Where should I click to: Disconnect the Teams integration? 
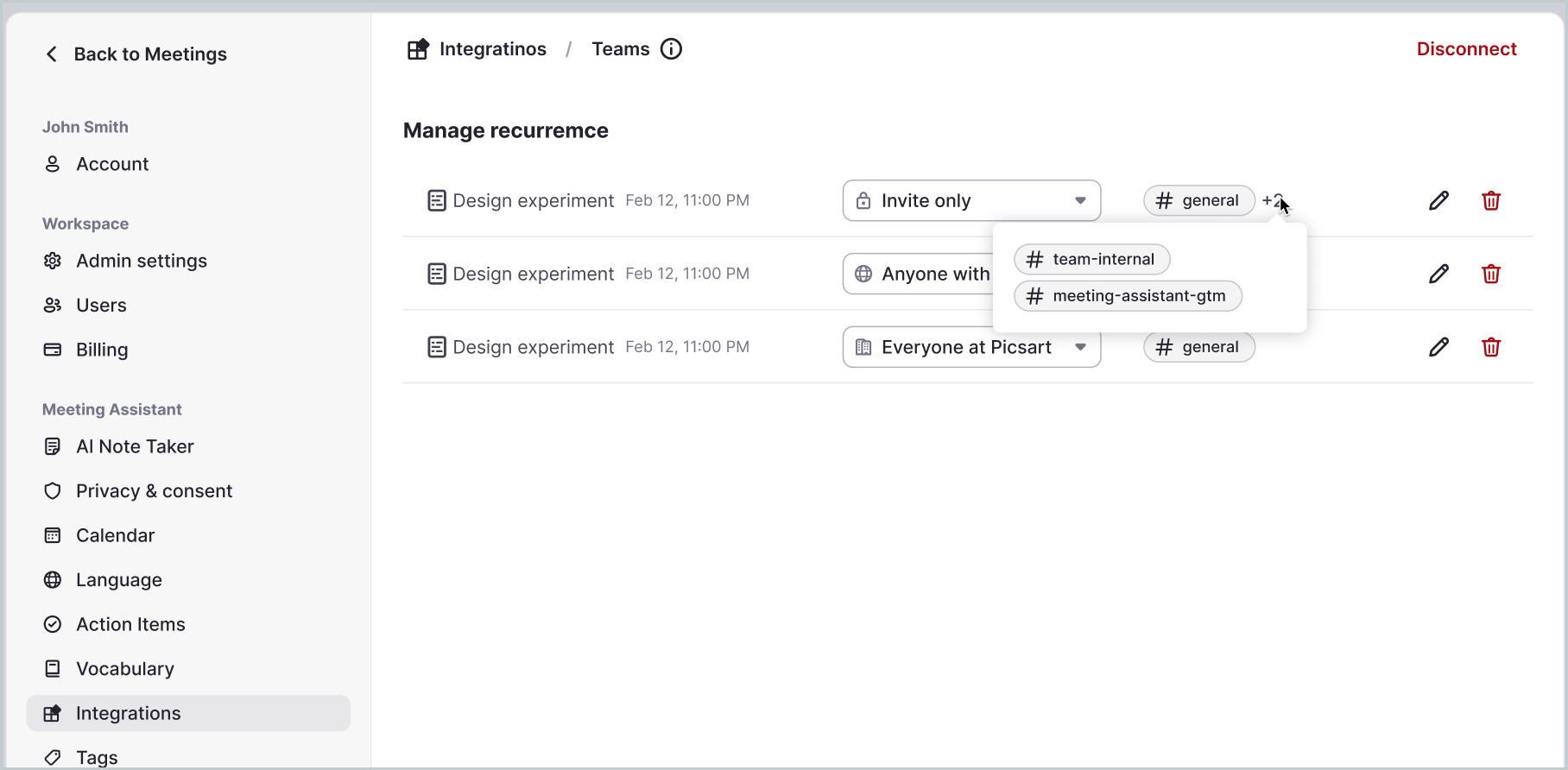[x=1466, y=49]
